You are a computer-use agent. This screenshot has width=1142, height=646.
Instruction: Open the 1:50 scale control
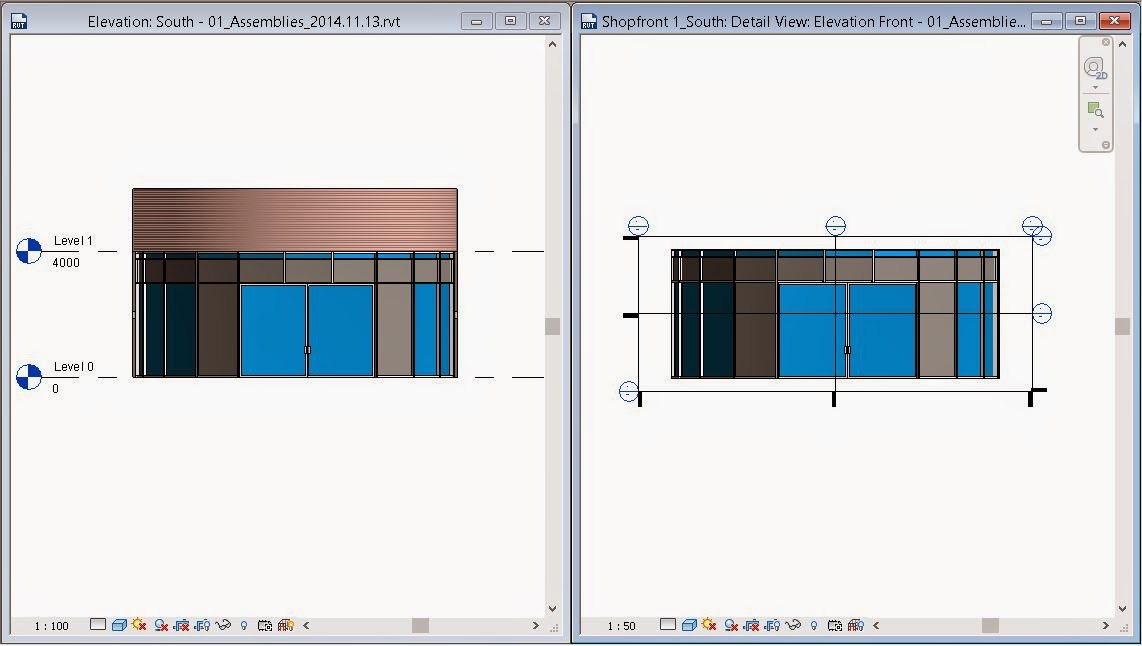coord(620,625)
